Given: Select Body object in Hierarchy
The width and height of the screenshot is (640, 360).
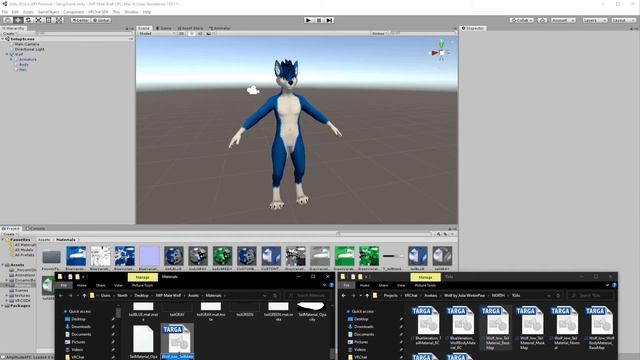Looking at the screenshot, I should tap(24, 64).
